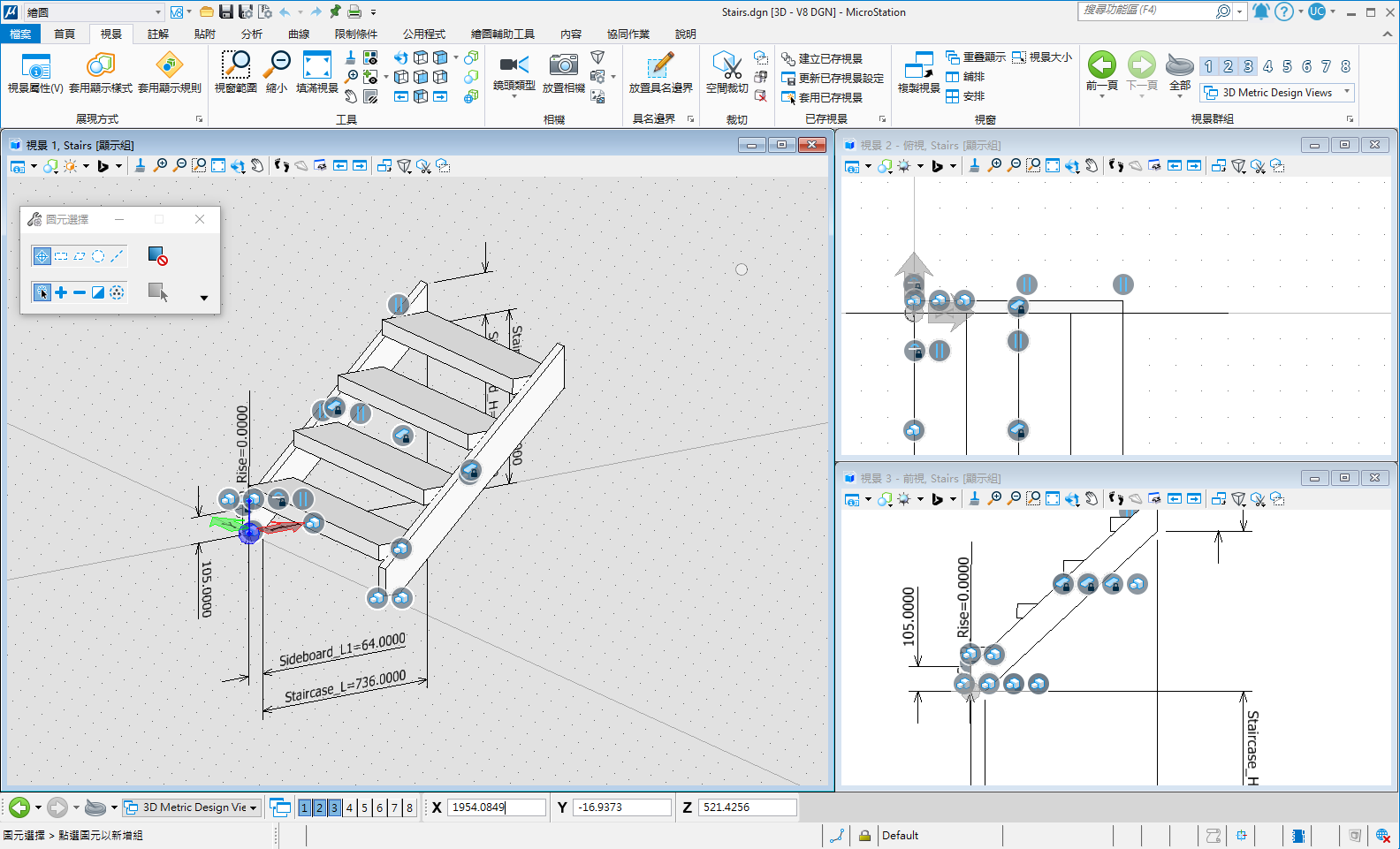
Task: Click 建立已存視景 create saved view
Action: 822,58
